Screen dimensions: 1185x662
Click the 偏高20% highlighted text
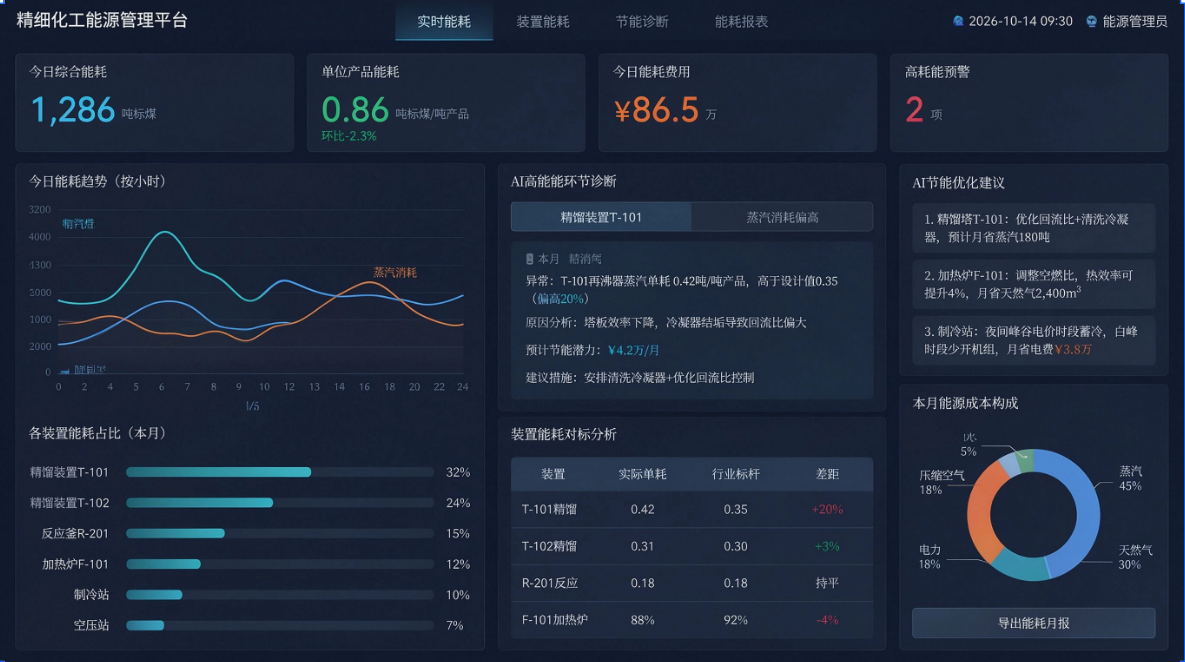(x=560, y=299)
